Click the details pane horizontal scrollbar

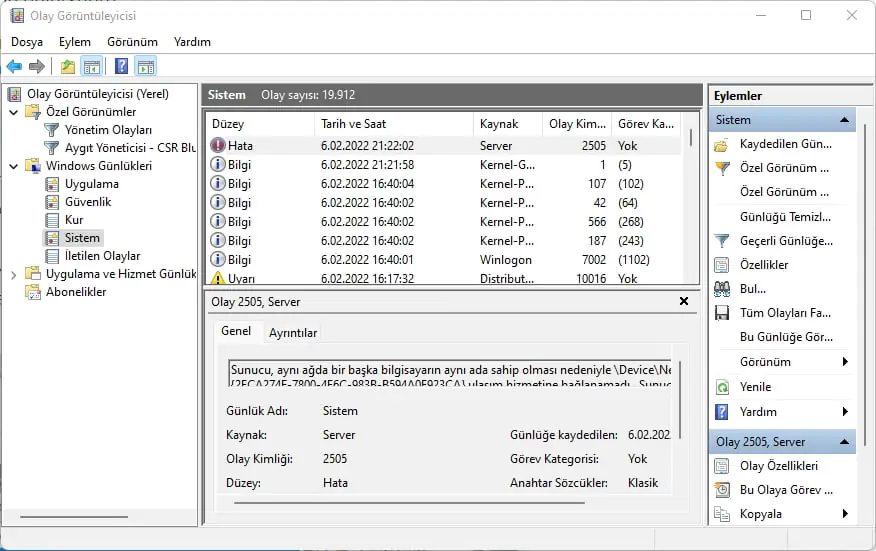pyautogui.click(x=410, y=502)
